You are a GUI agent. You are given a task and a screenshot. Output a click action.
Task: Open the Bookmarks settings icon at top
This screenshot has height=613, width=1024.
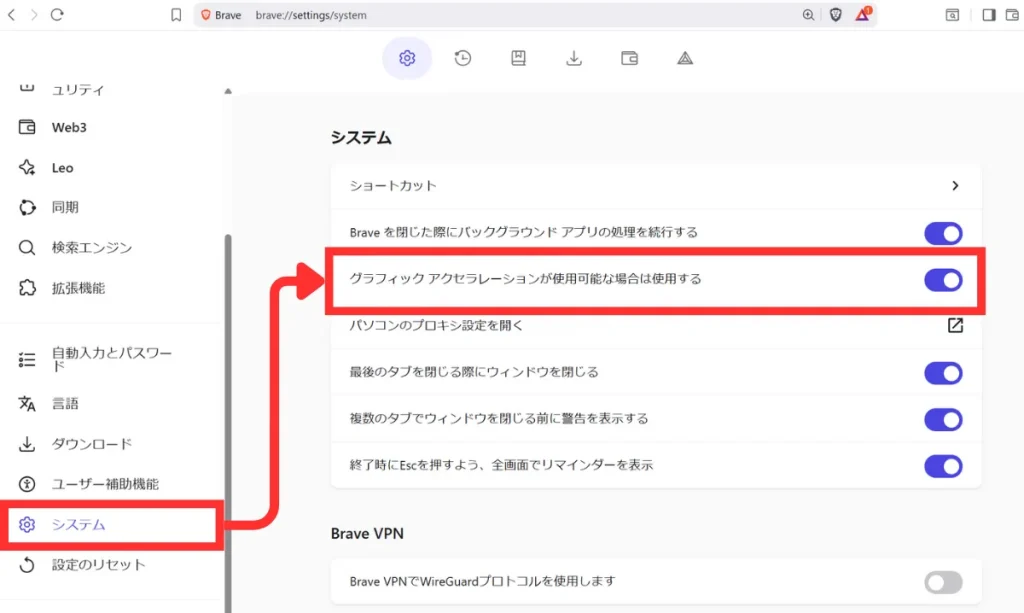click(x=518, y=58)
